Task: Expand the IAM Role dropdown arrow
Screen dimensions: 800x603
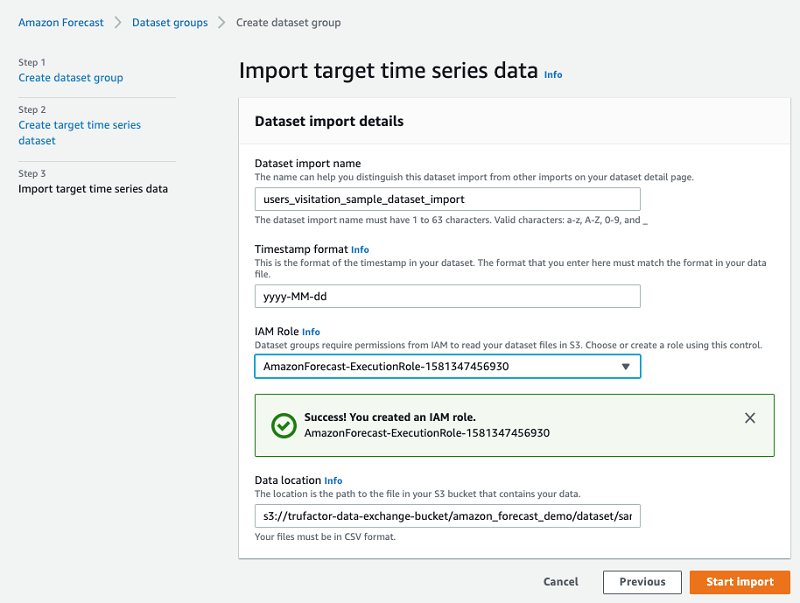Action: (626, 367)
